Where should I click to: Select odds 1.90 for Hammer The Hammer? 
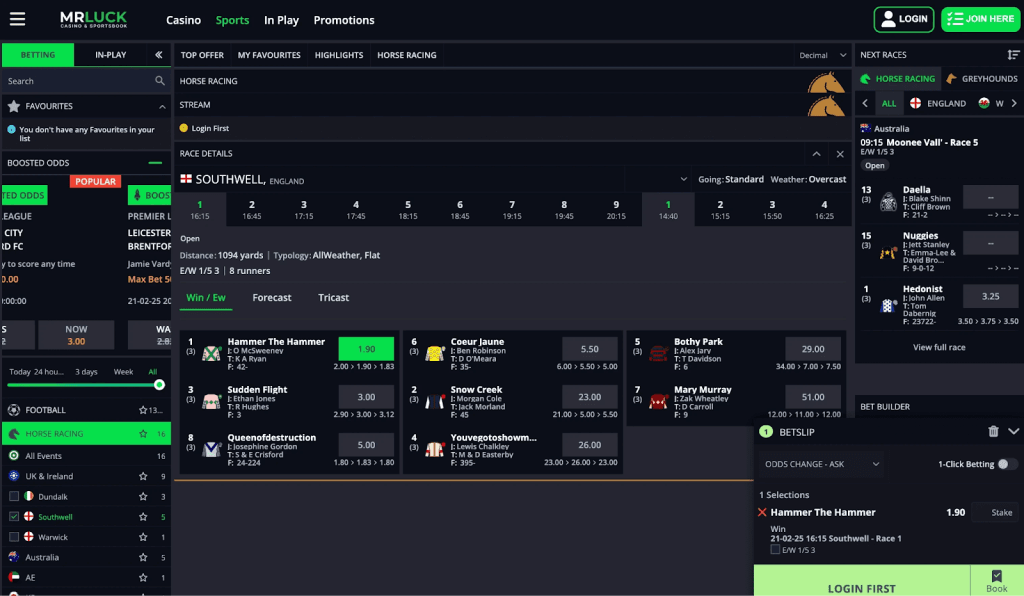click(366, 349)
